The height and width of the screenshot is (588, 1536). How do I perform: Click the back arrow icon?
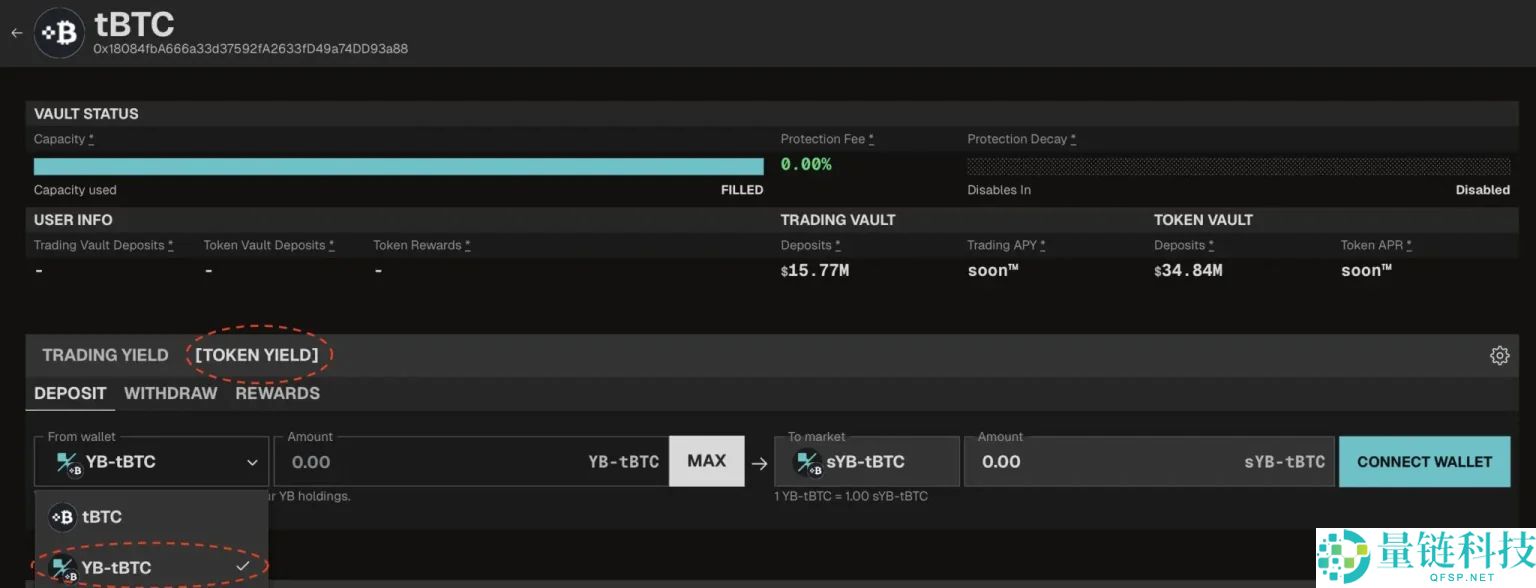[x=16, y=33]
